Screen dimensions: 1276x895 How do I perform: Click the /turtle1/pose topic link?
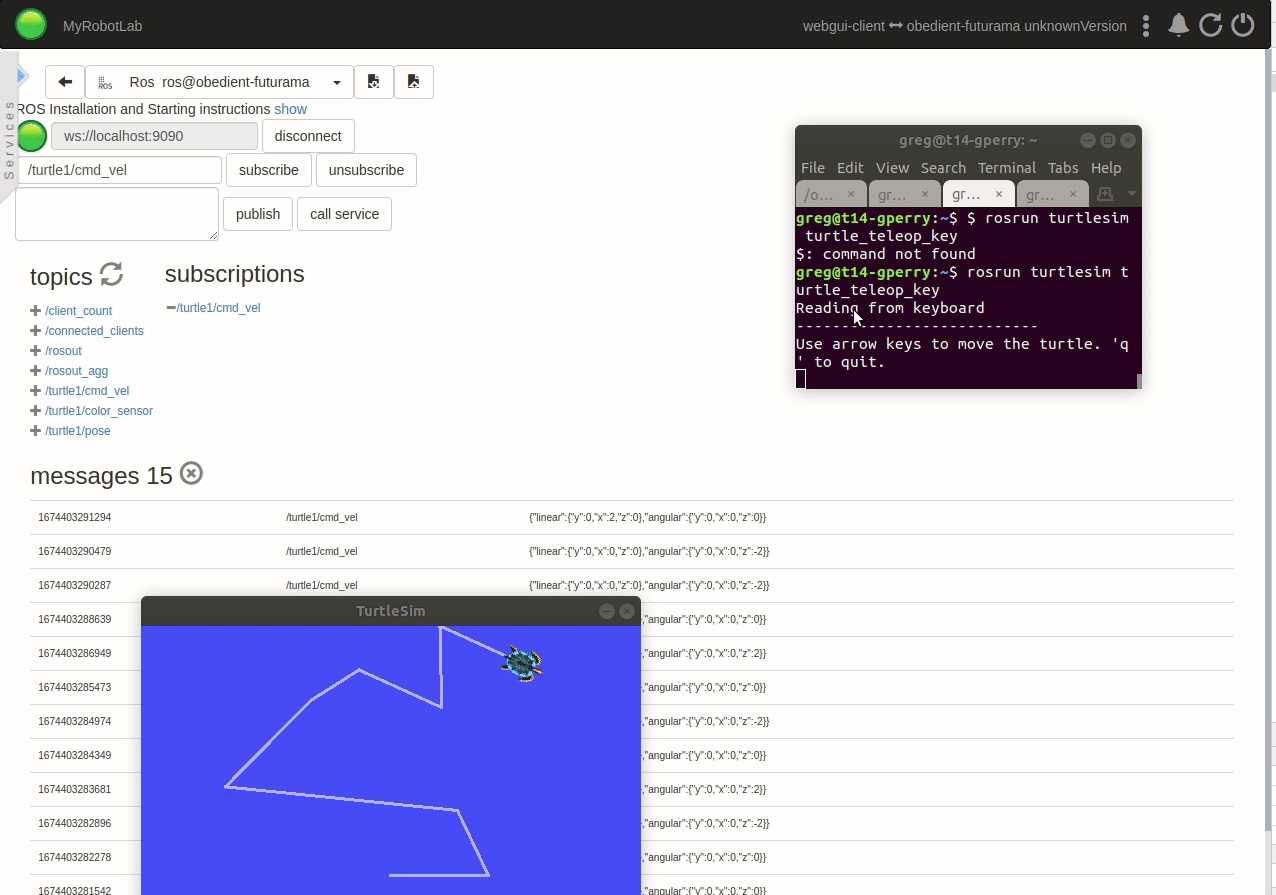click(x=78, y=431)
